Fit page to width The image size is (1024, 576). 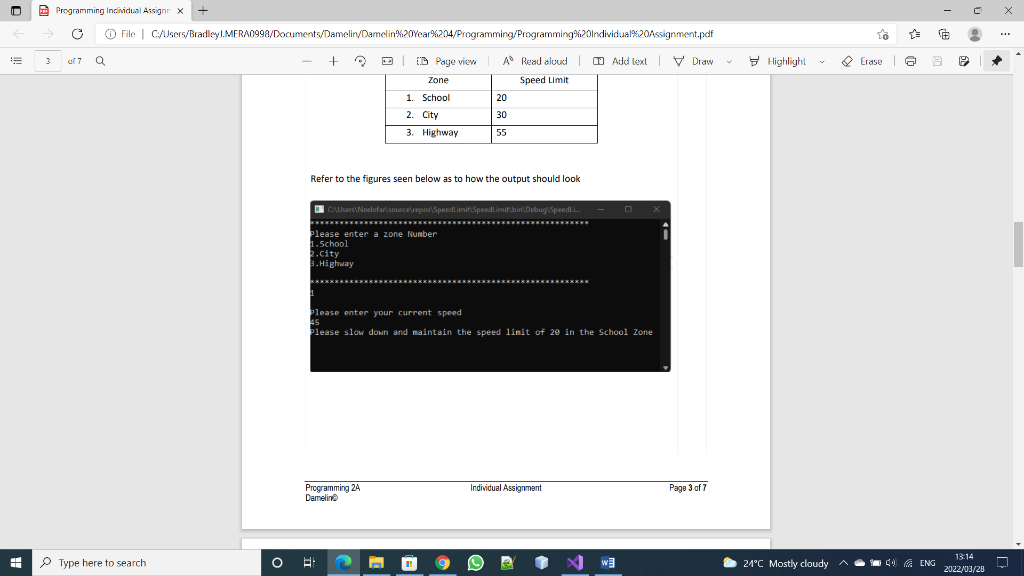(387, 61)
